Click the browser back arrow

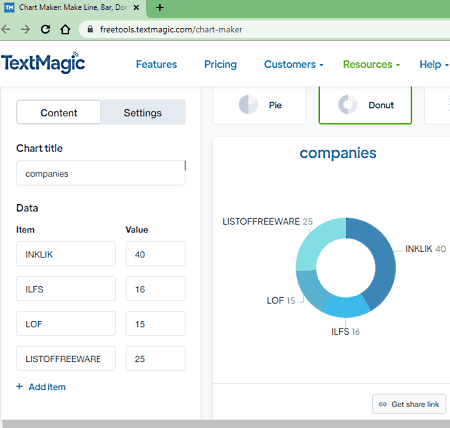click(x=6, y=30)
